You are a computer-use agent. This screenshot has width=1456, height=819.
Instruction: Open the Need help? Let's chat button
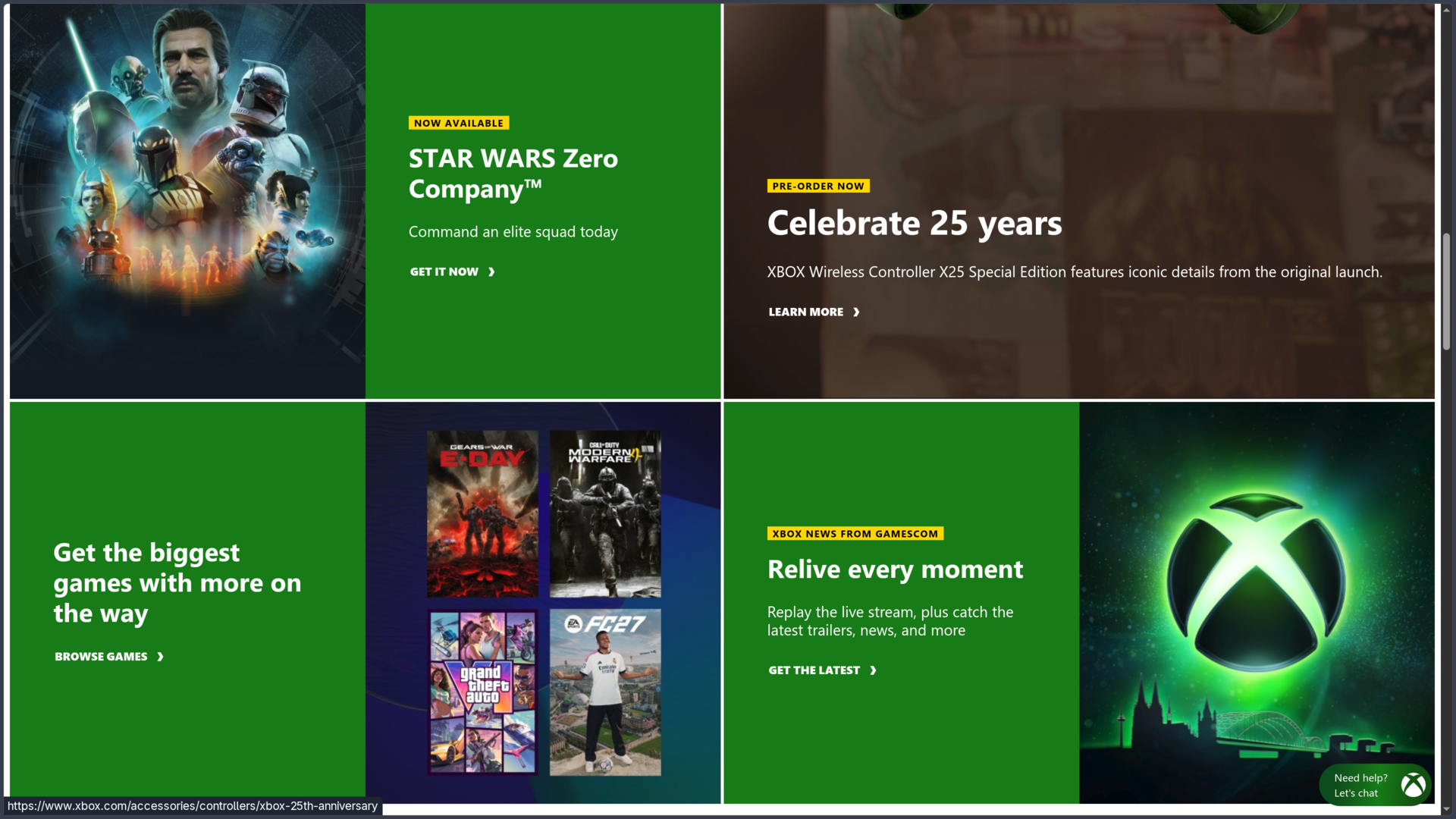1375,785
